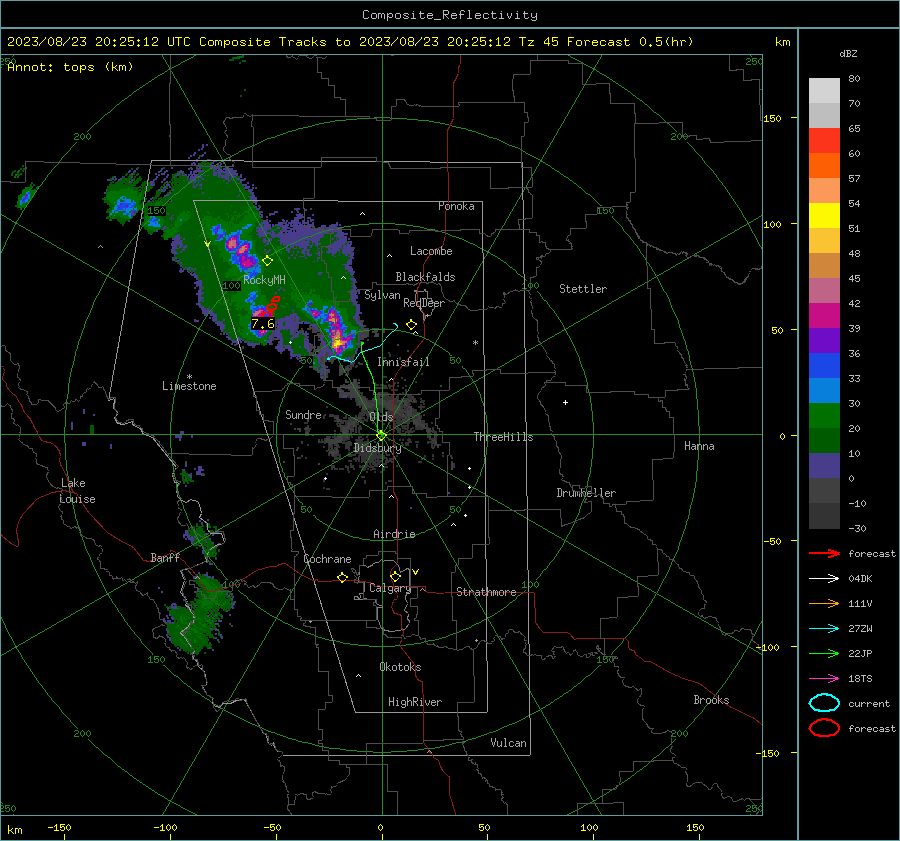Click the dBZ scale heading

pyautogui.click(x=848, y=54)
